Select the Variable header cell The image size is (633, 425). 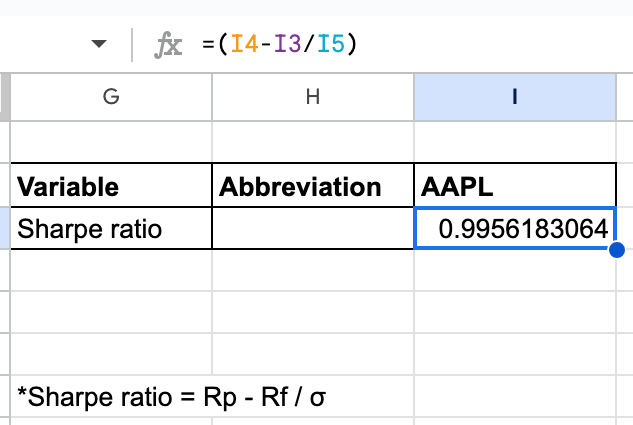click(111, 185)
